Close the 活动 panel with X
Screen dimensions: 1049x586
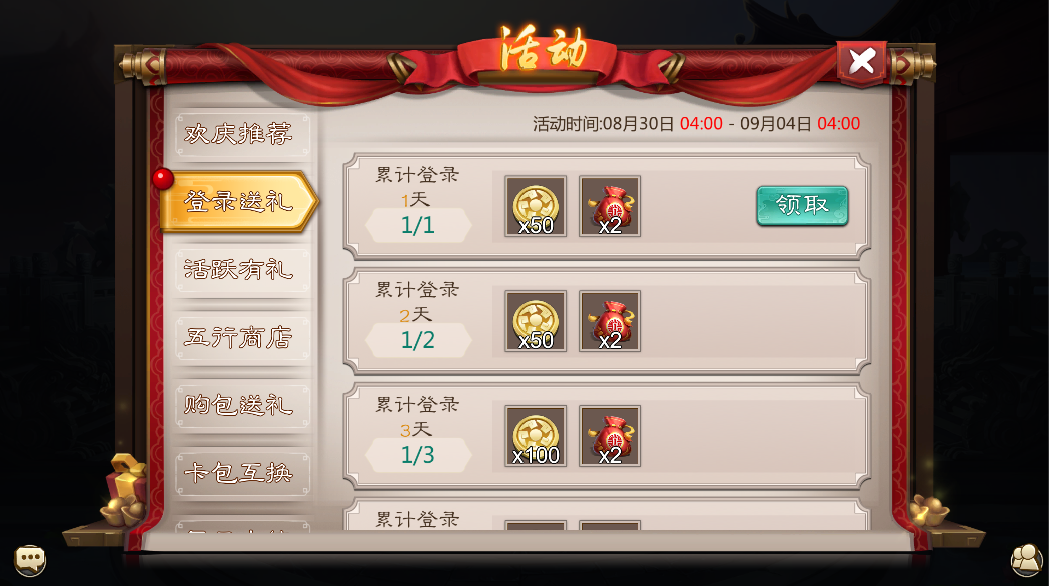pyautogui.click(x=862, y=62)
